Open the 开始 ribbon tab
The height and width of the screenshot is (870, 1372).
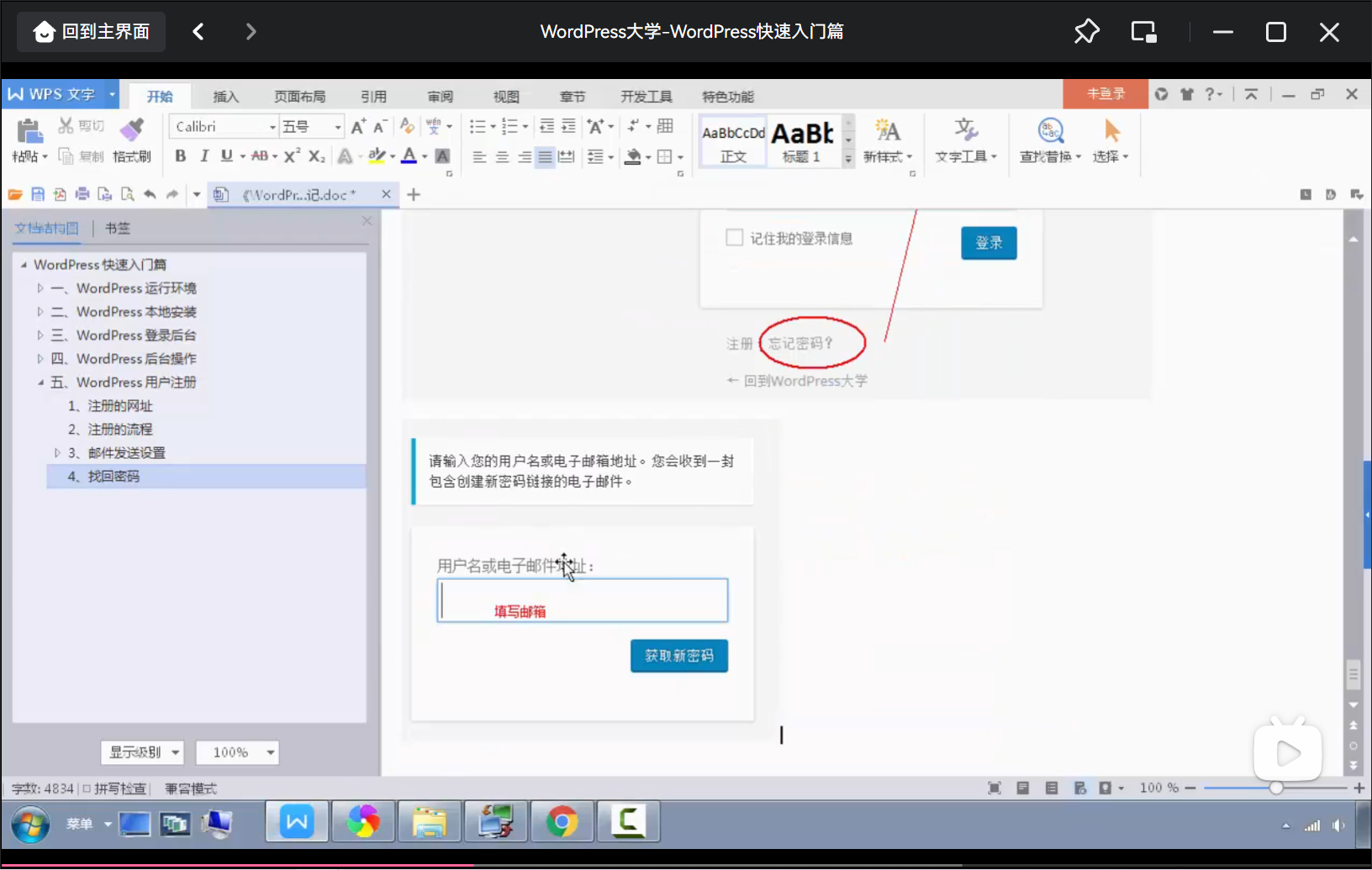click(x=160, y=97)
